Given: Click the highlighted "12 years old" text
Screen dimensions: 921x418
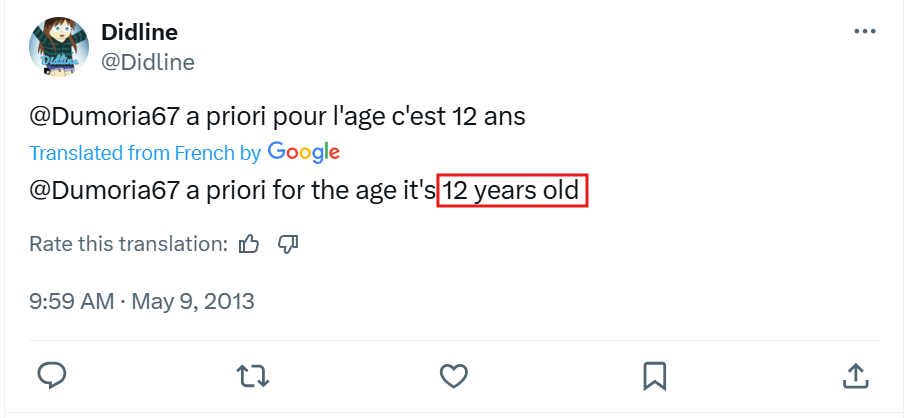Looking at the screenshot, I should pos(512,189).
